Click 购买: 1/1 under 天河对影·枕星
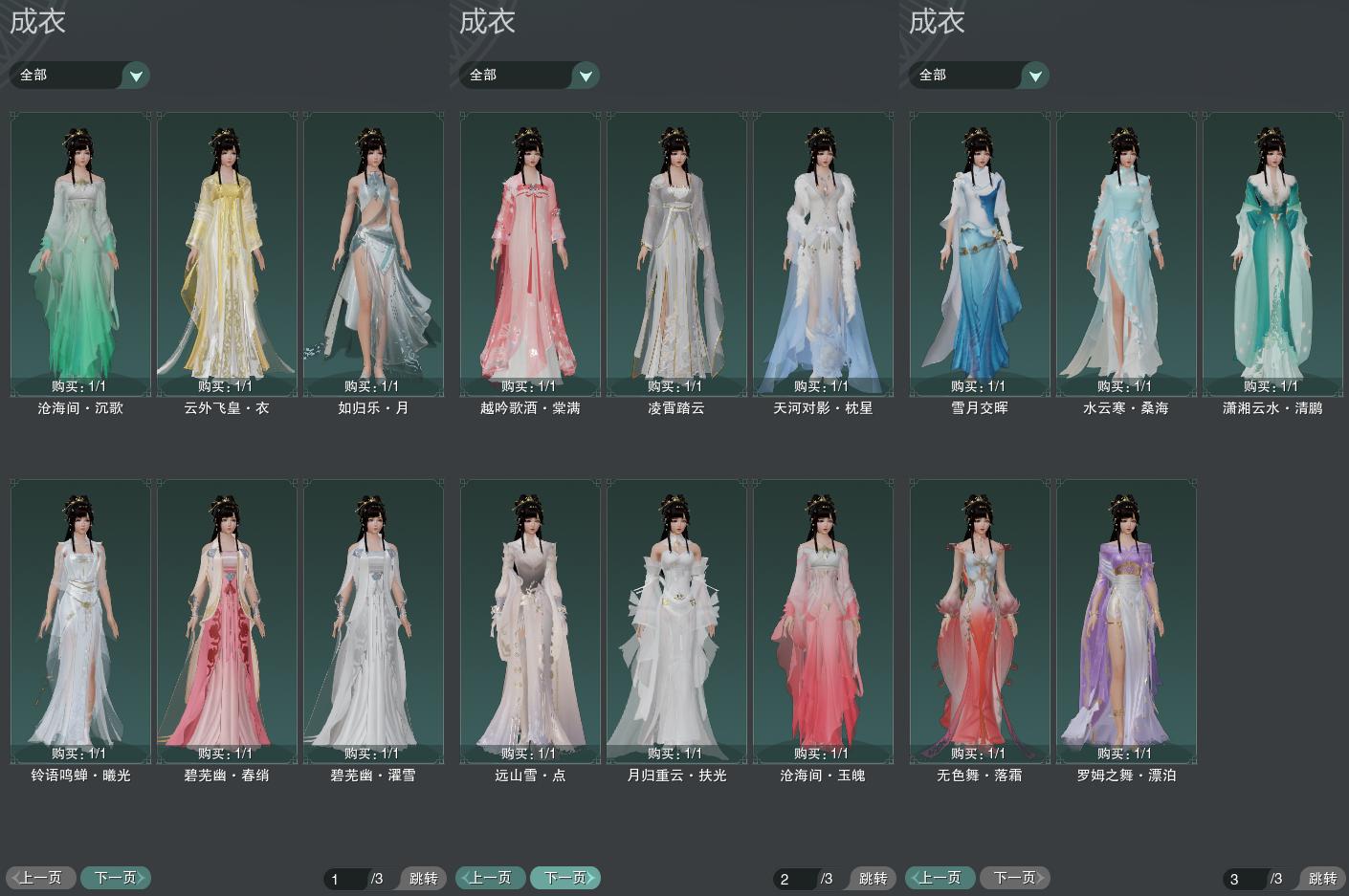The height and width of the screenshot is (896, 1349). [x=822, y=386]
